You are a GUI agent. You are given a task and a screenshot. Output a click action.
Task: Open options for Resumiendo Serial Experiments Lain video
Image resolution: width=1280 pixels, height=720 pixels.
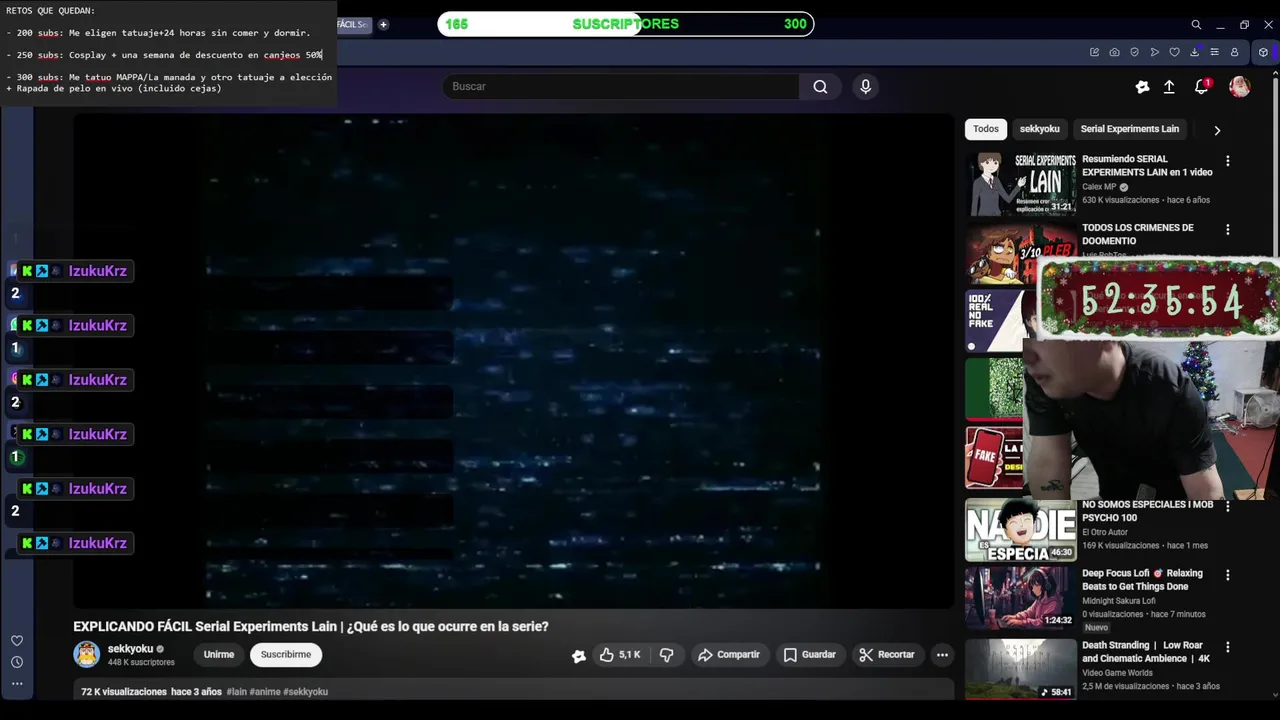coord(1227,161)
